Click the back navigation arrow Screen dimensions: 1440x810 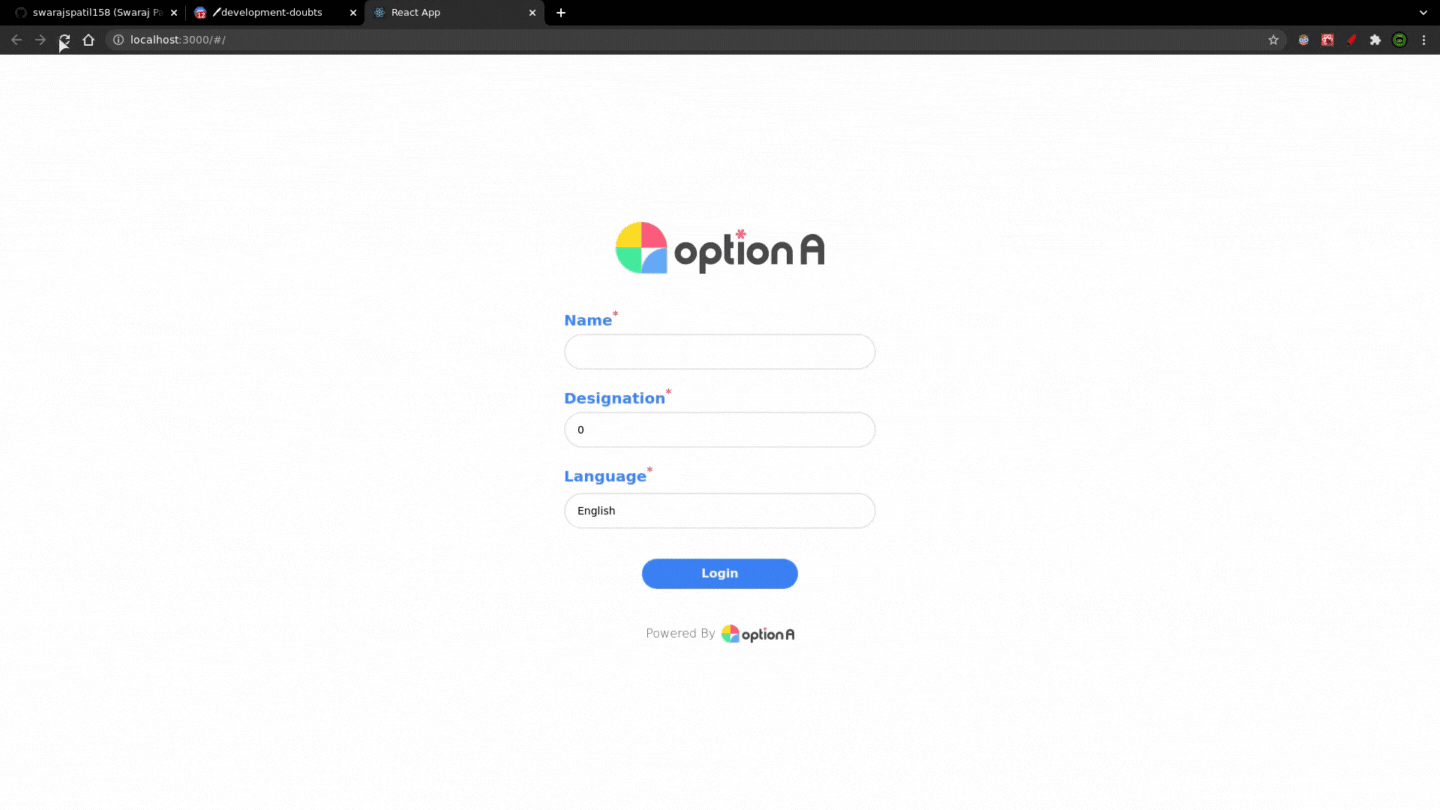pyautogui.click(x=16, y=40)
